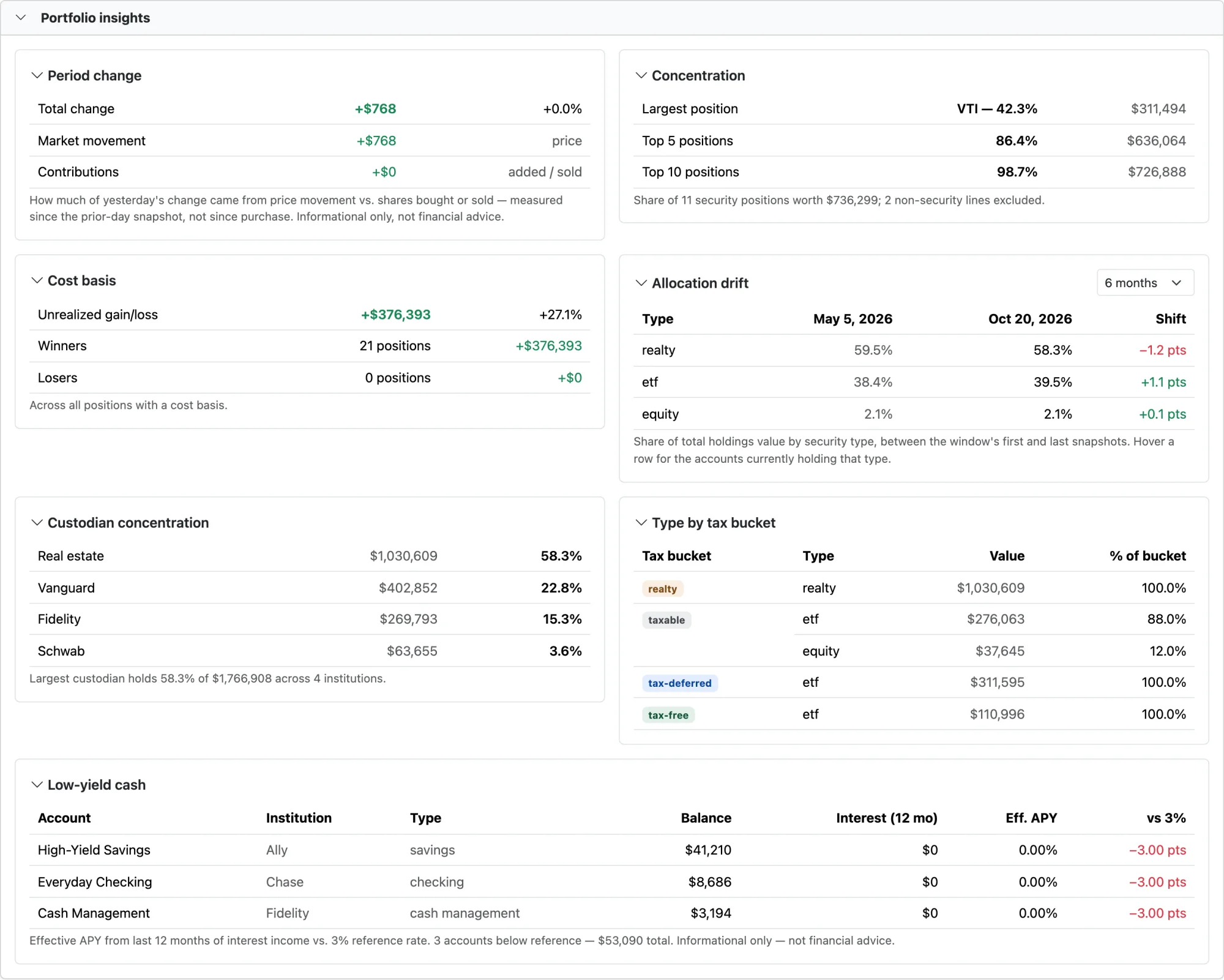This screenshot has height=980, width=1224.
Task: Click the High-Yield Savings account row
Action: [612, 850]
